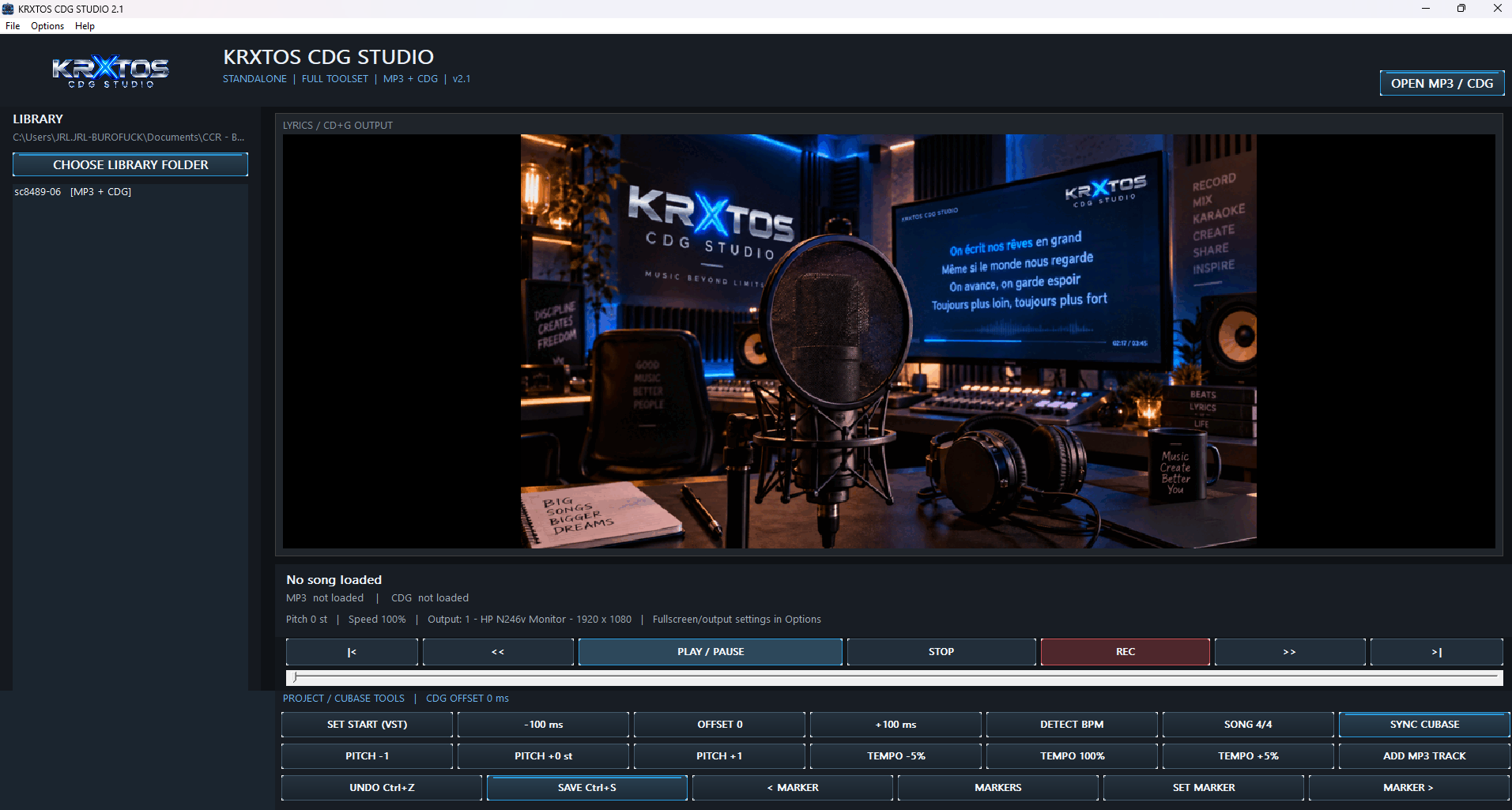Click the SONG 4/4 button

(x=1248, y=725)
